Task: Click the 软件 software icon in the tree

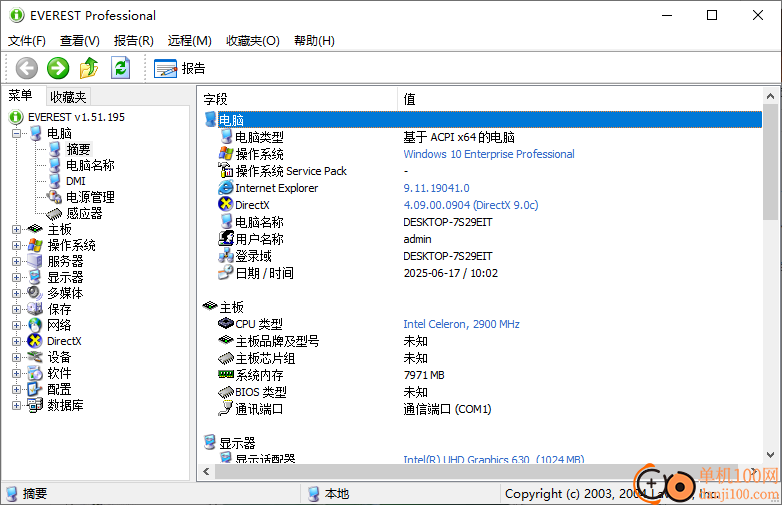Action: [x=35, y=373]
